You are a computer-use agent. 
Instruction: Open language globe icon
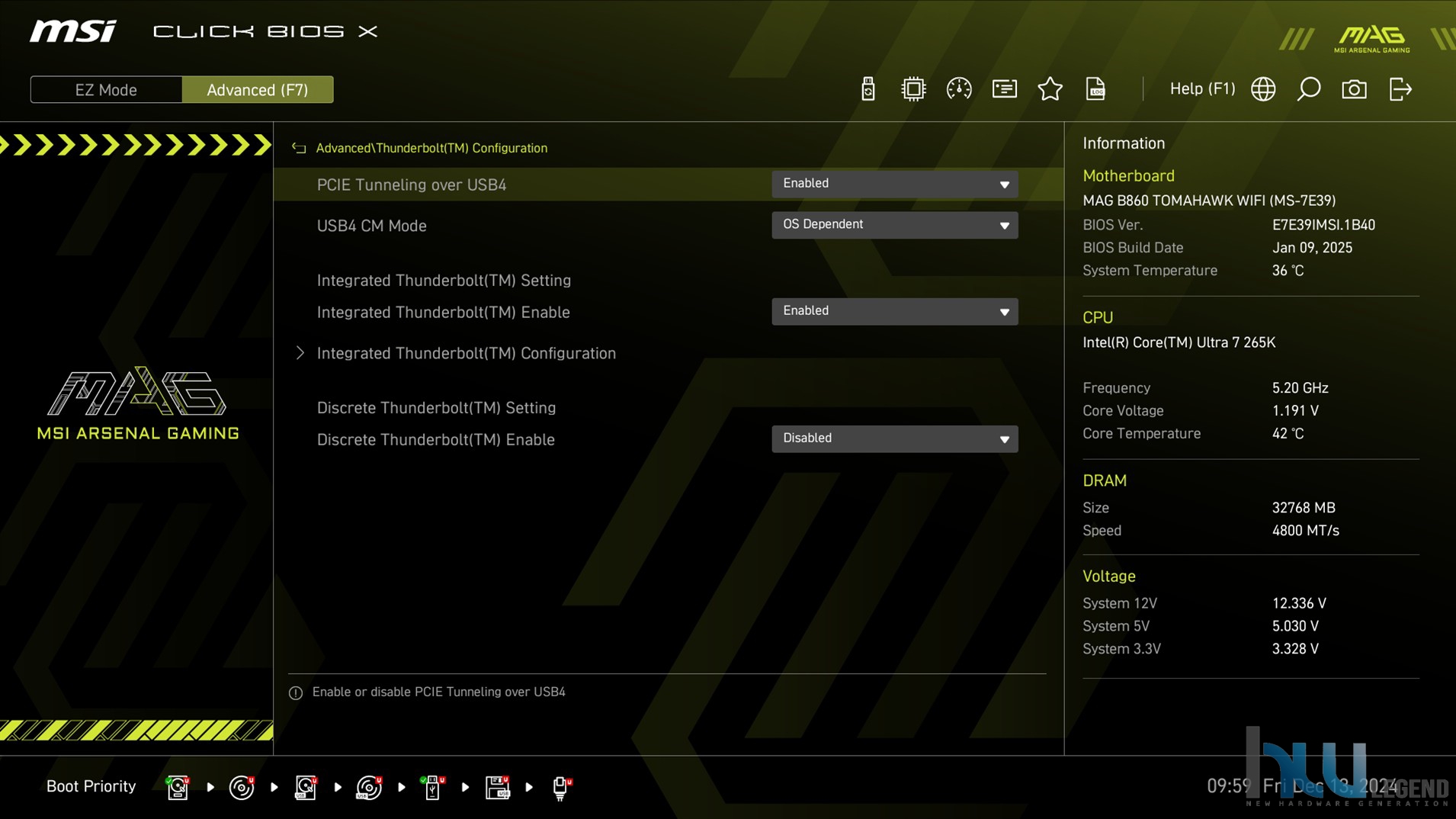[1263, 89]
